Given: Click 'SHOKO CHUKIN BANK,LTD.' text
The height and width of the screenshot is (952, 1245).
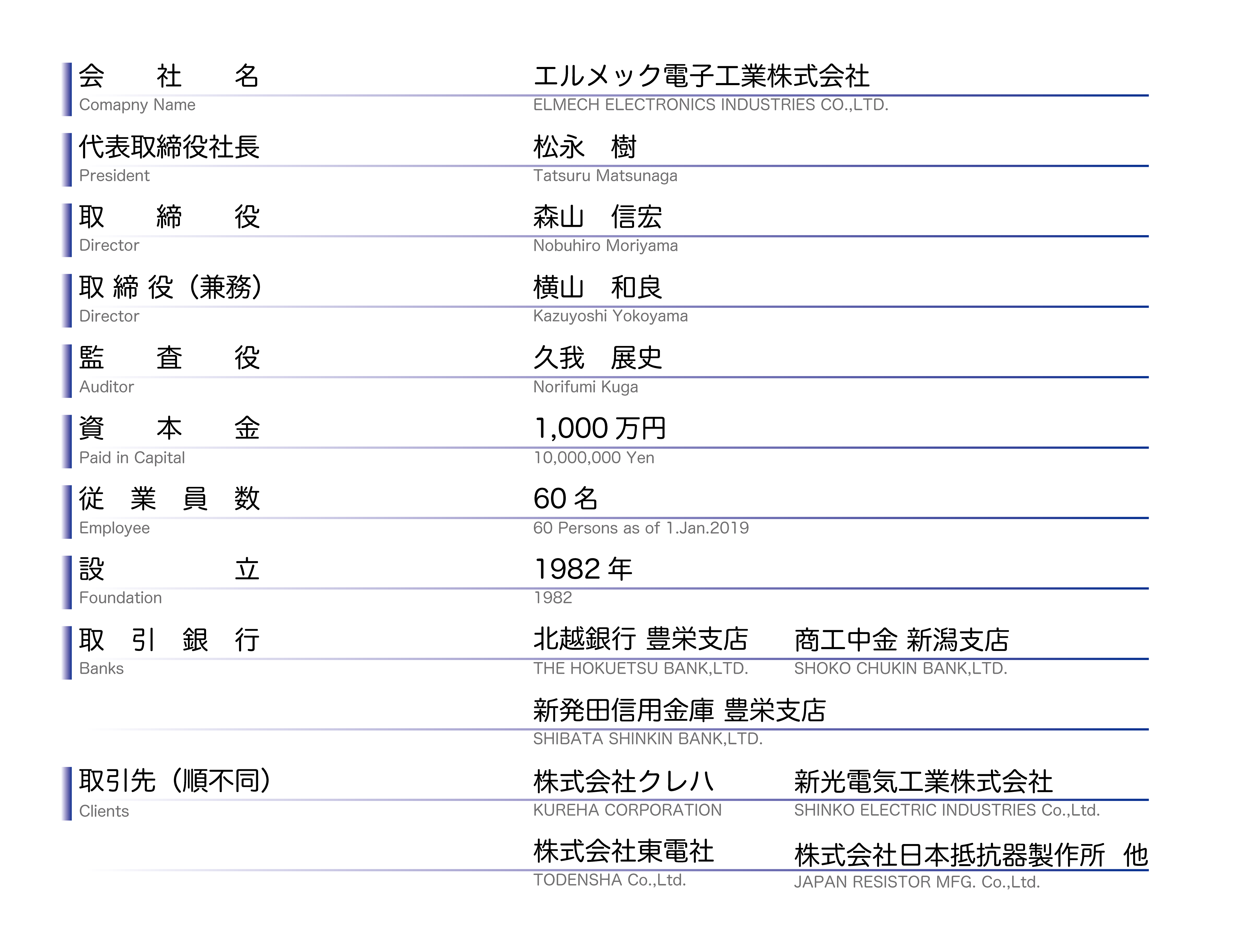Looking at the screenshot, I should [x=901, y=669].
